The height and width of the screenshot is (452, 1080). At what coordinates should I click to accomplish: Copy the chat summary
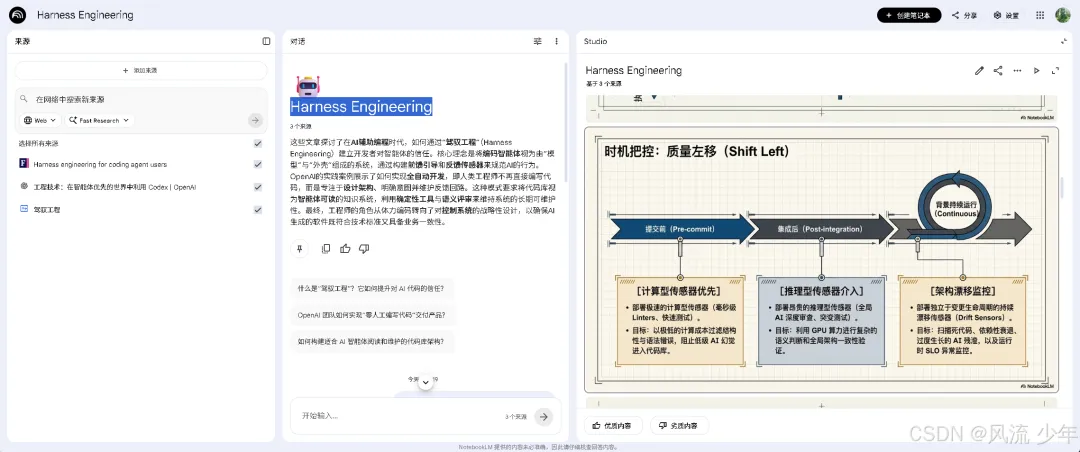click(326, 249)
